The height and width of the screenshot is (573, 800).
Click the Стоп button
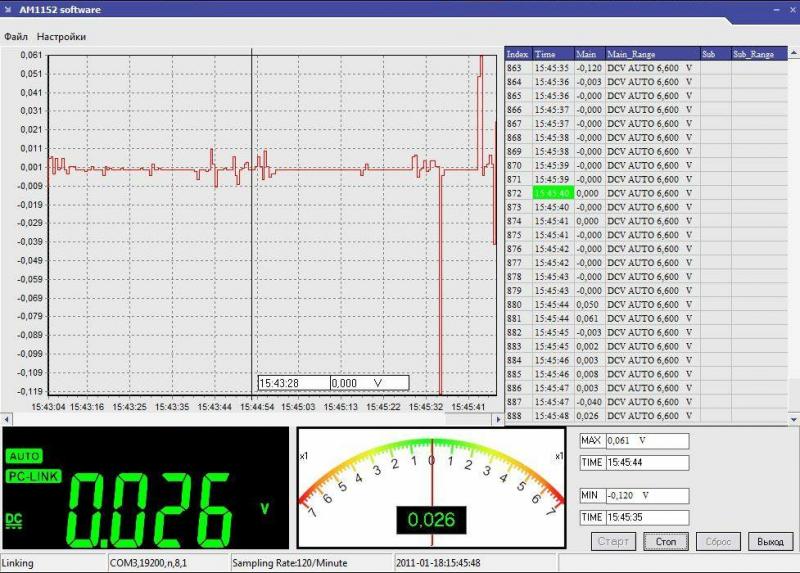click(666, 541)
